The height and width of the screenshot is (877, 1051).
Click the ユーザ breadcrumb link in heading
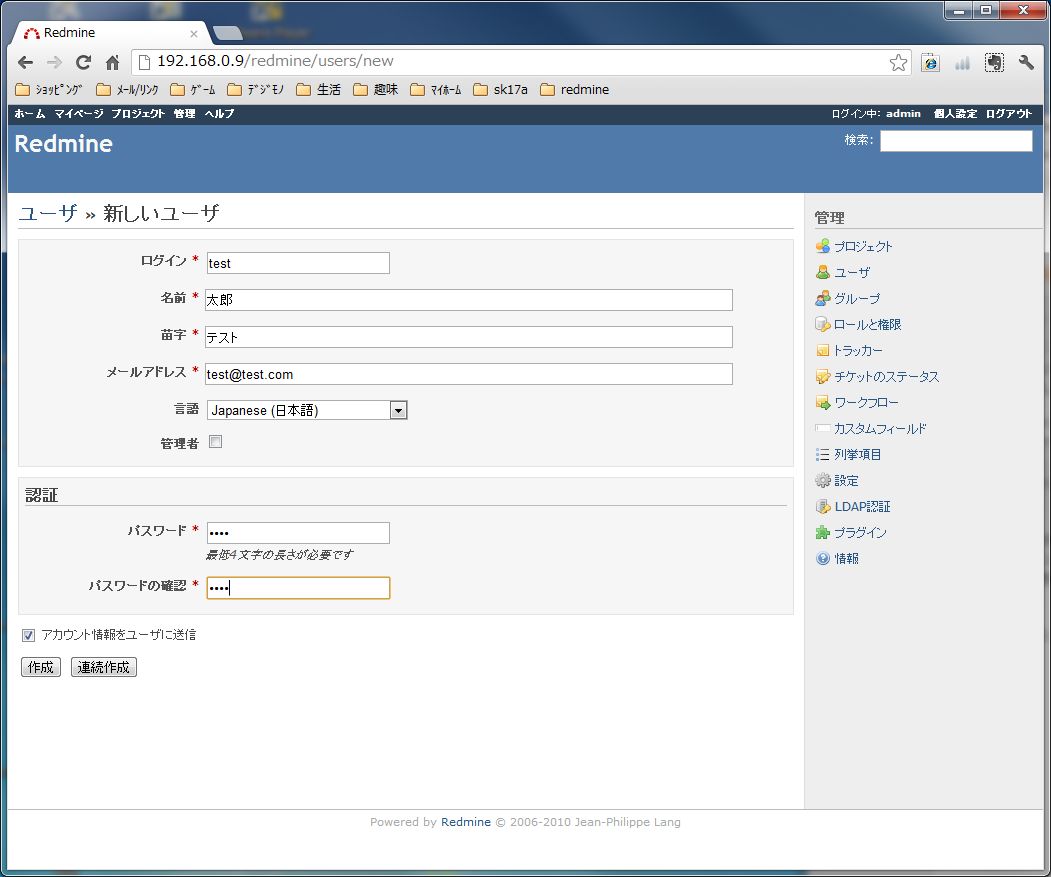tap(48, 213)
